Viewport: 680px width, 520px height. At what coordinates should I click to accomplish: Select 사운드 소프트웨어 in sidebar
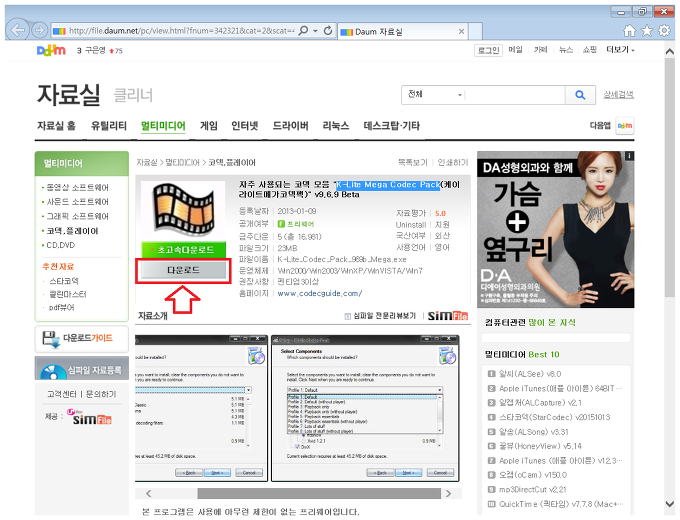[77, 202]
